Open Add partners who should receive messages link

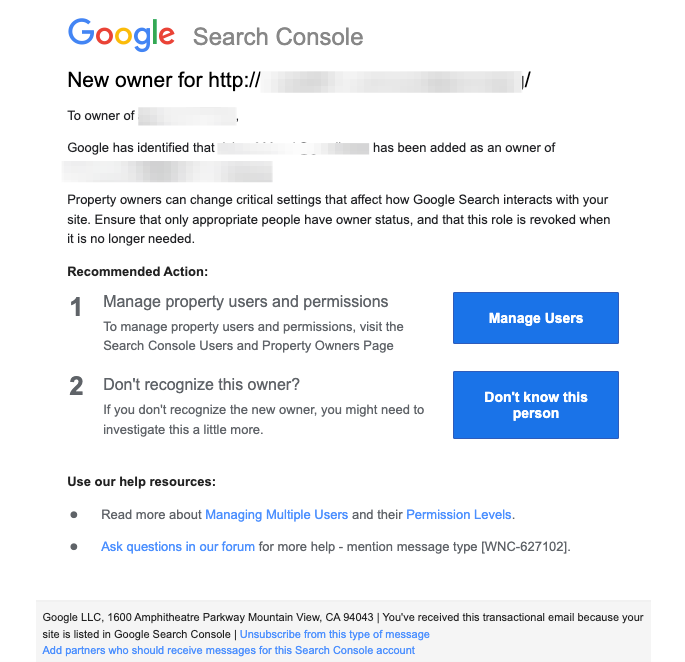228,650
